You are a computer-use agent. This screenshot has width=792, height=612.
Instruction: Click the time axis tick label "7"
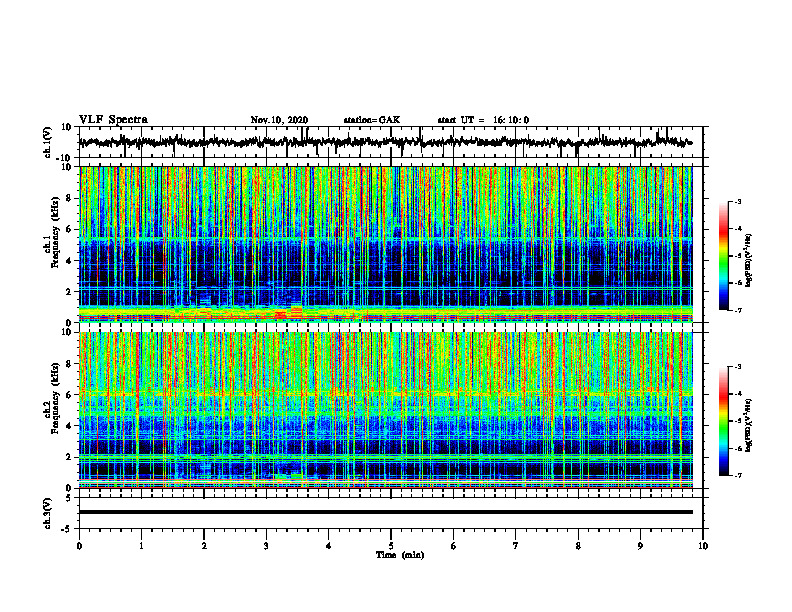click(516, 546)
